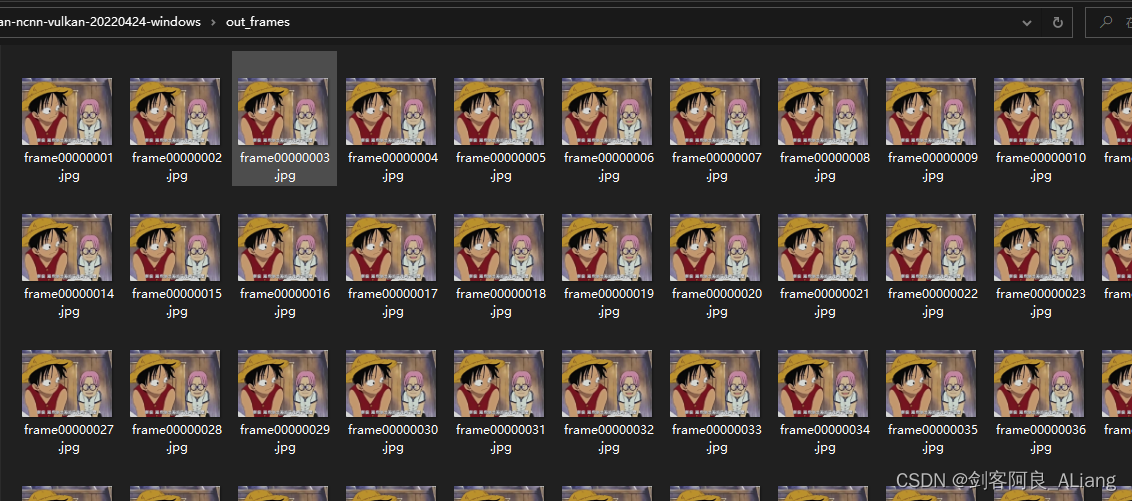Select frame00000027.jpg thumbnail
Image resolution: width=1132 pixels, height=501 pixels.
67,383
